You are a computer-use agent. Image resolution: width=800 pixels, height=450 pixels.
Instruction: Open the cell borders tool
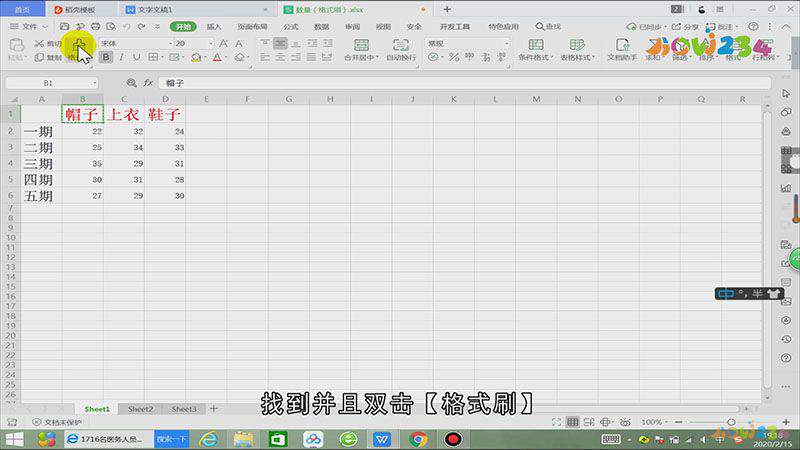153,57
